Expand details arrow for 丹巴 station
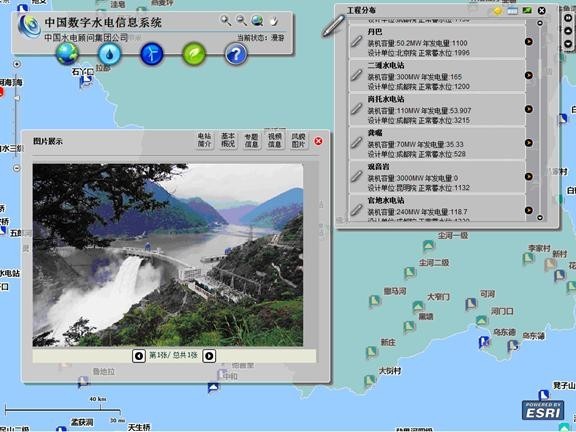The image size is (576, 432). 529,42
